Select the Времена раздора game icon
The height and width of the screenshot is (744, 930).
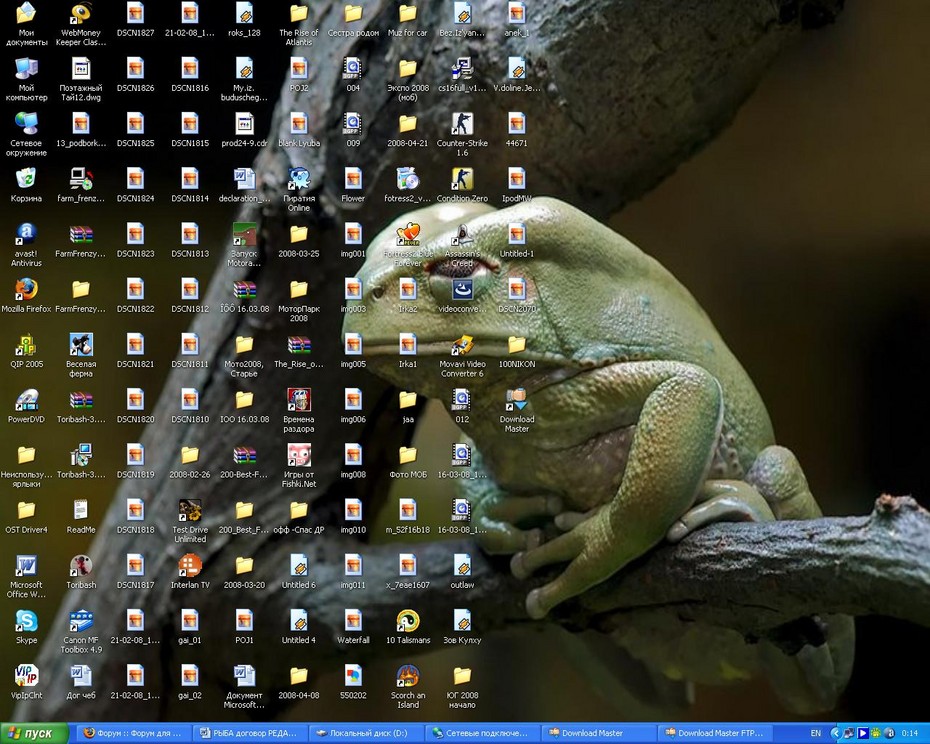tap(299, 411)
